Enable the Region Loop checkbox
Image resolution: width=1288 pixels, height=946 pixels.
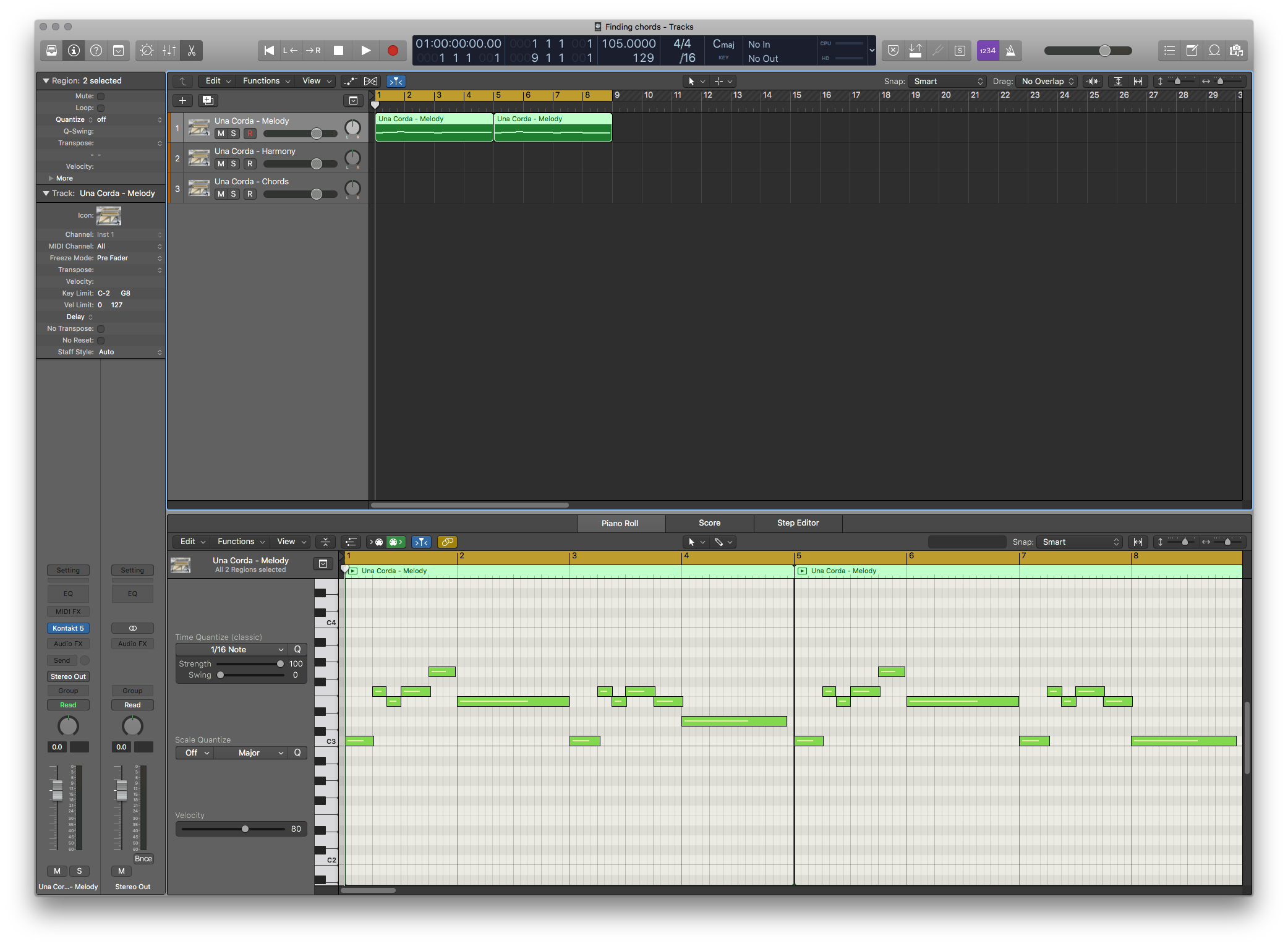tap(101, 108)
